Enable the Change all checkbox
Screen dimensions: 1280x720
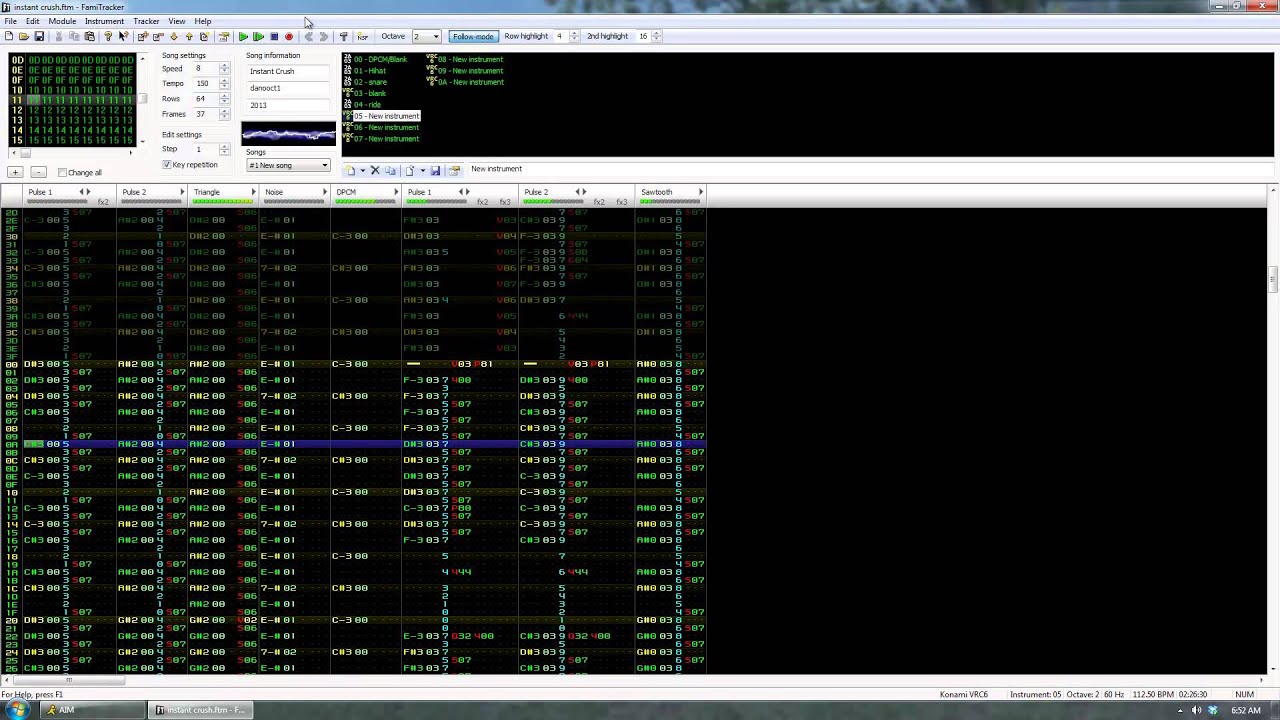[x=62, y=172]
